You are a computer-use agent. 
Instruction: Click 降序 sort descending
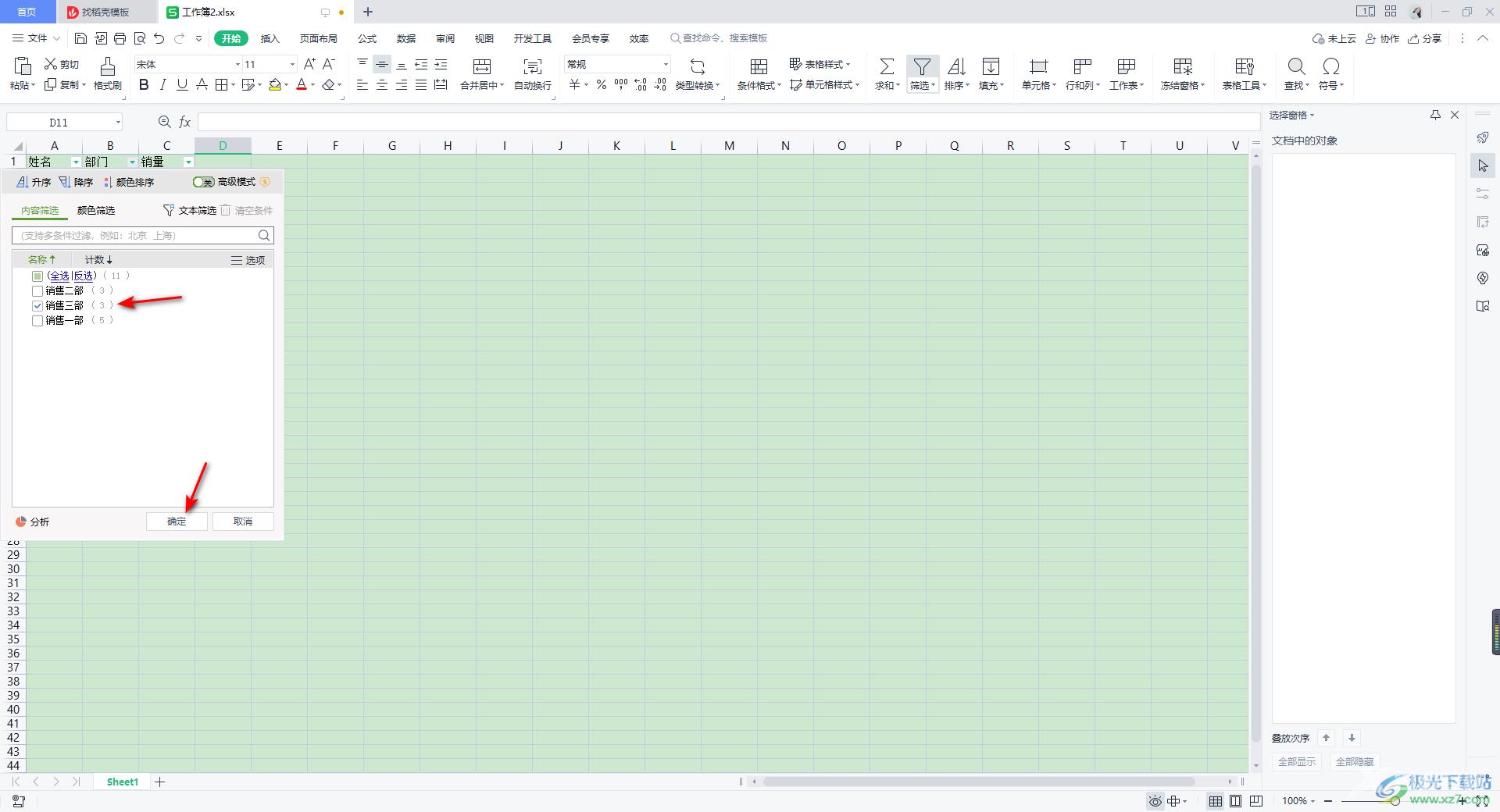tap(76, 182)
